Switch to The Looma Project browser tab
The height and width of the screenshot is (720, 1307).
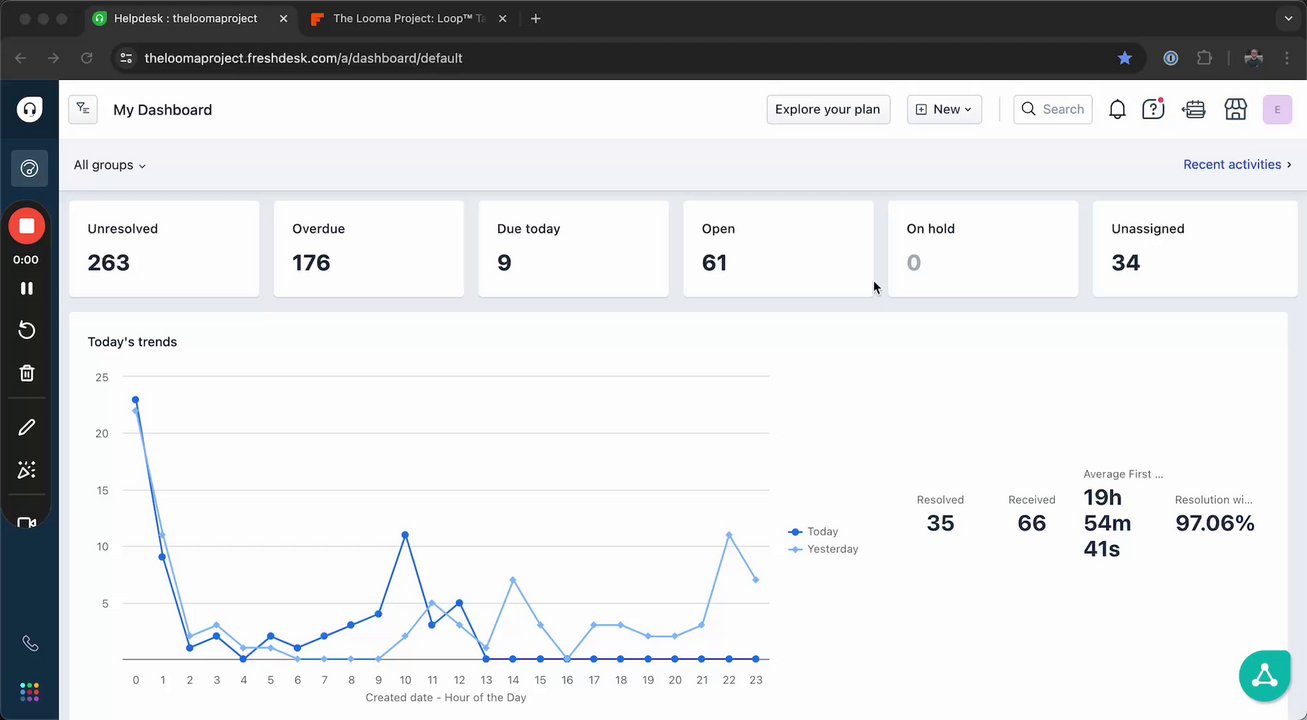coord(406,19)
